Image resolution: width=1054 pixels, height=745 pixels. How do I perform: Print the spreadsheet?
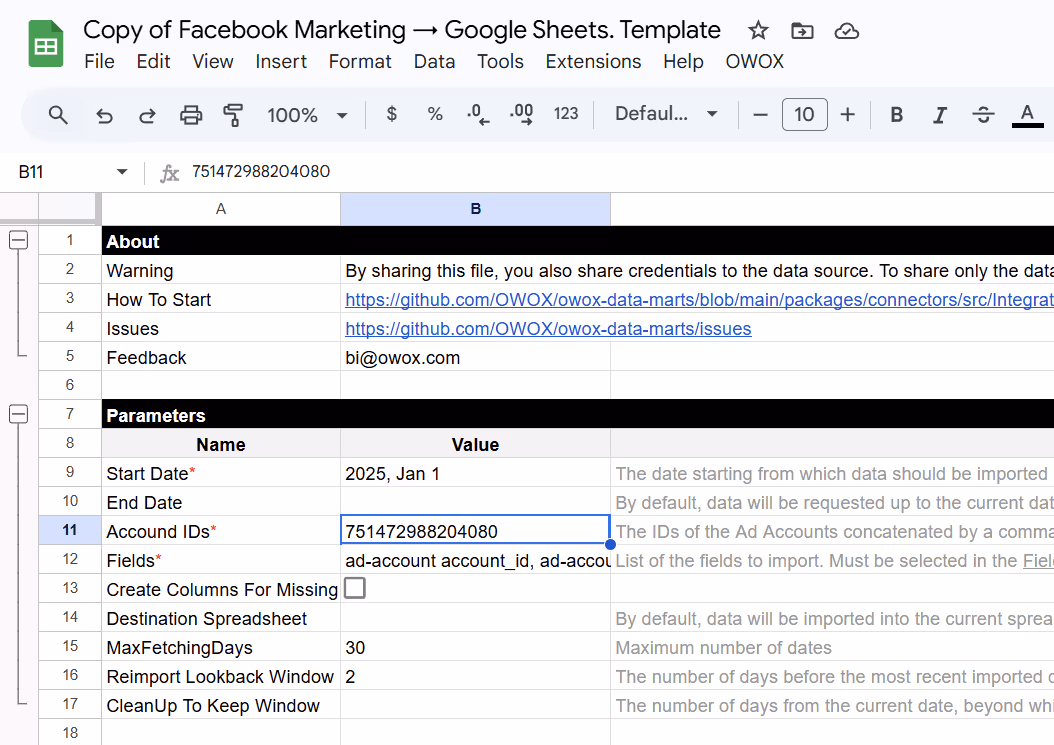(x=191, y=116)
